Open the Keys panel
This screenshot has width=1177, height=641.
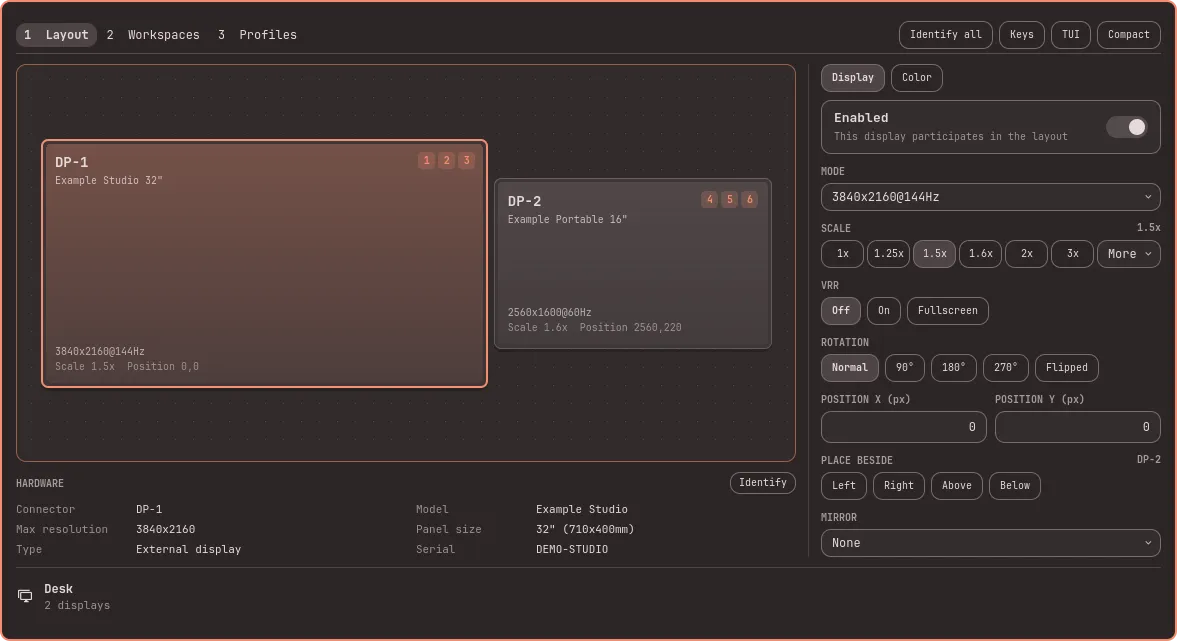click(1022, 35)
